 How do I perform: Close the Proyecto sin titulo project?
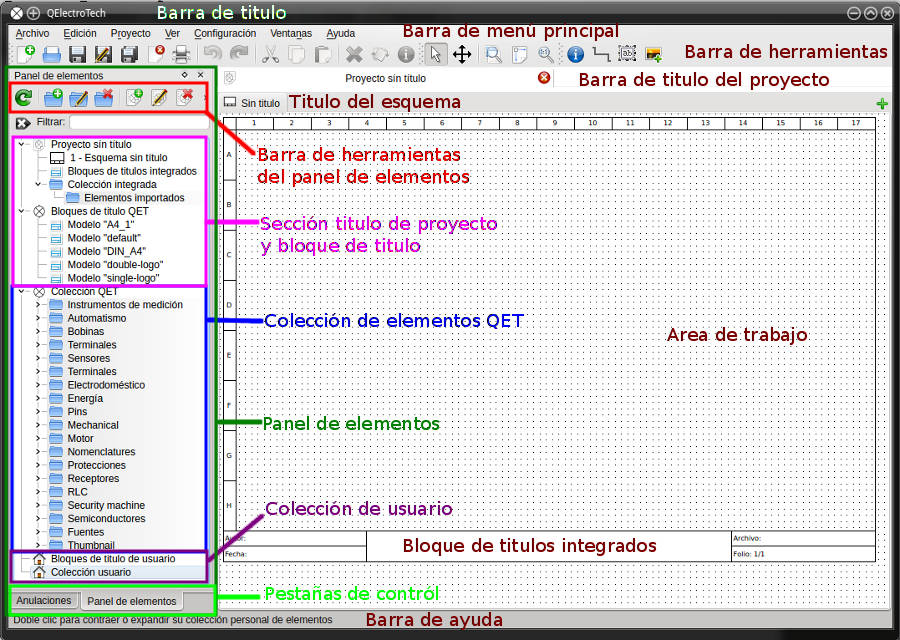pyautogui.click(x=544, y=77)
